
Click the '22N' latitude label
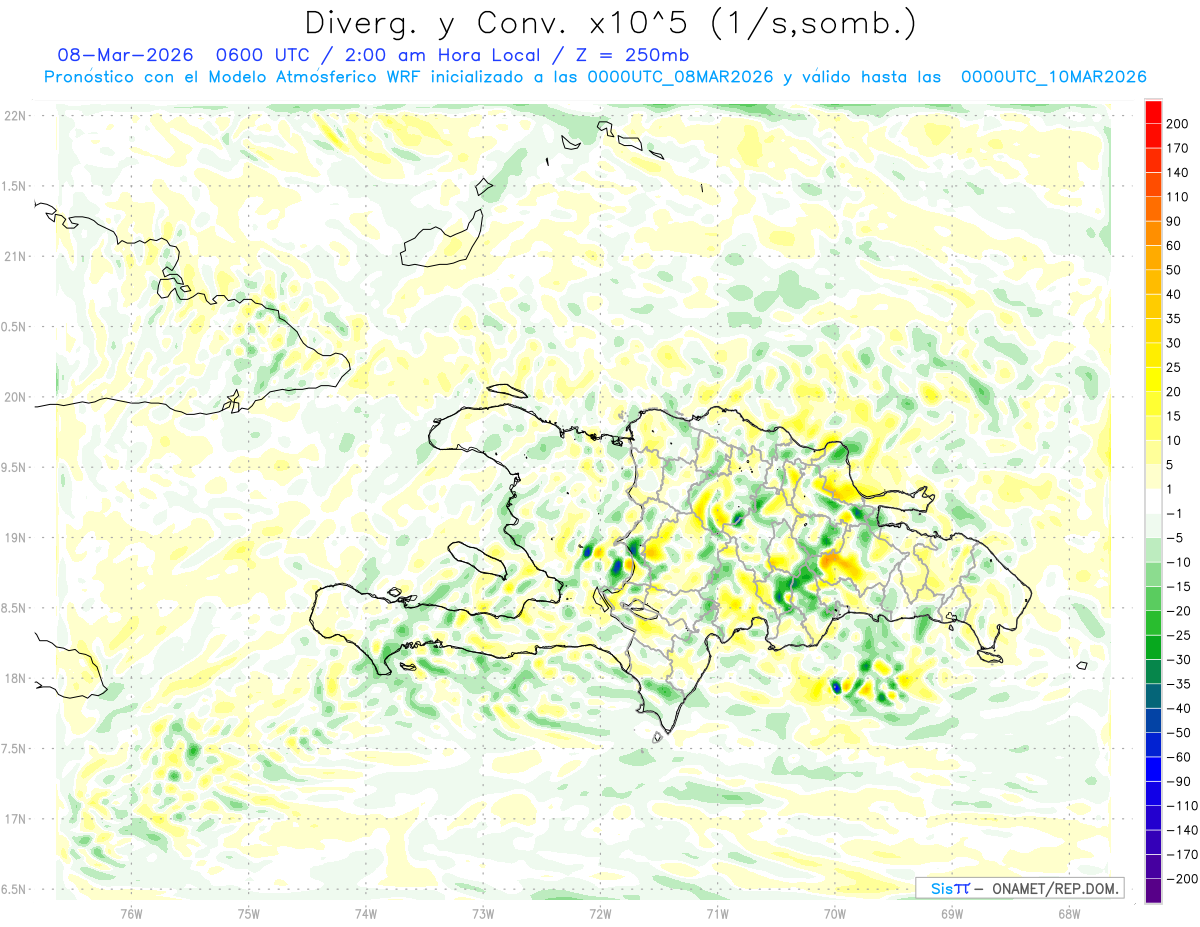(x=14, y=116)
